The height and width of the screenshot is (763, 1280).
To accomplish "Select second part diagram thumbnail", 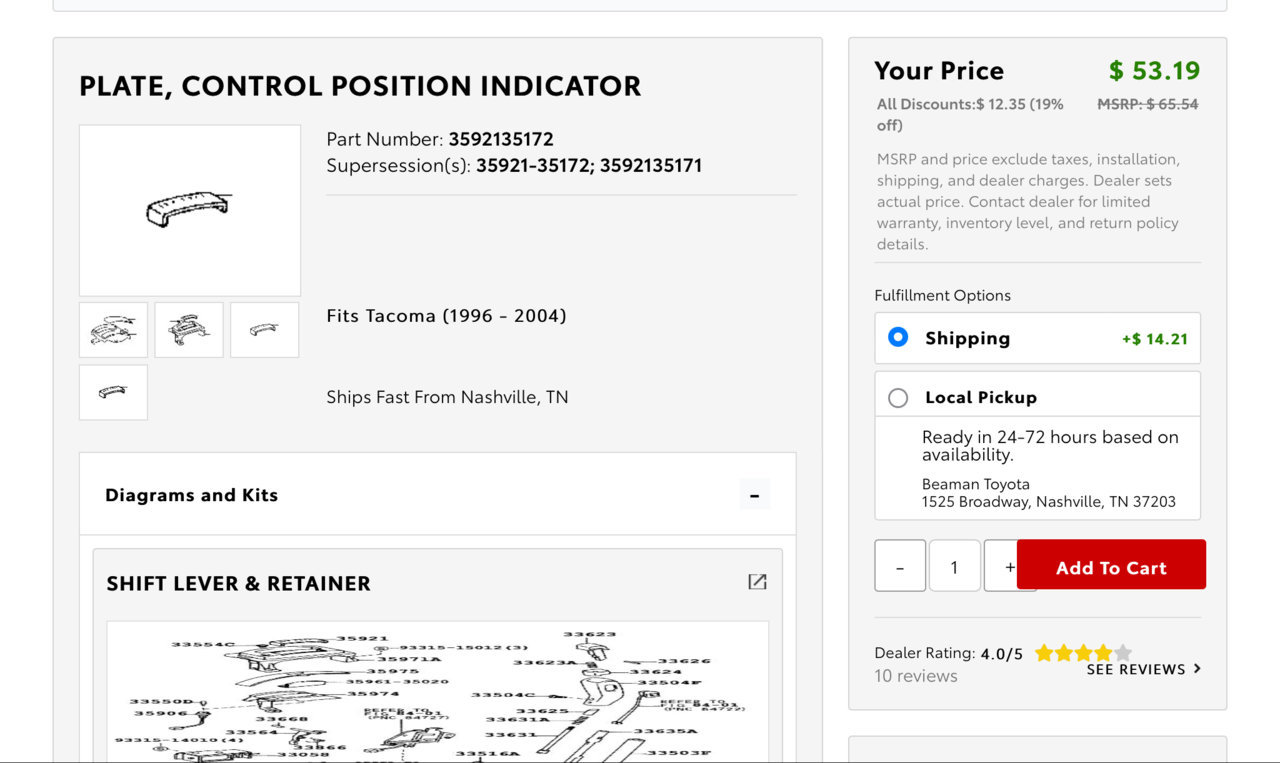I will coord(189,330).
